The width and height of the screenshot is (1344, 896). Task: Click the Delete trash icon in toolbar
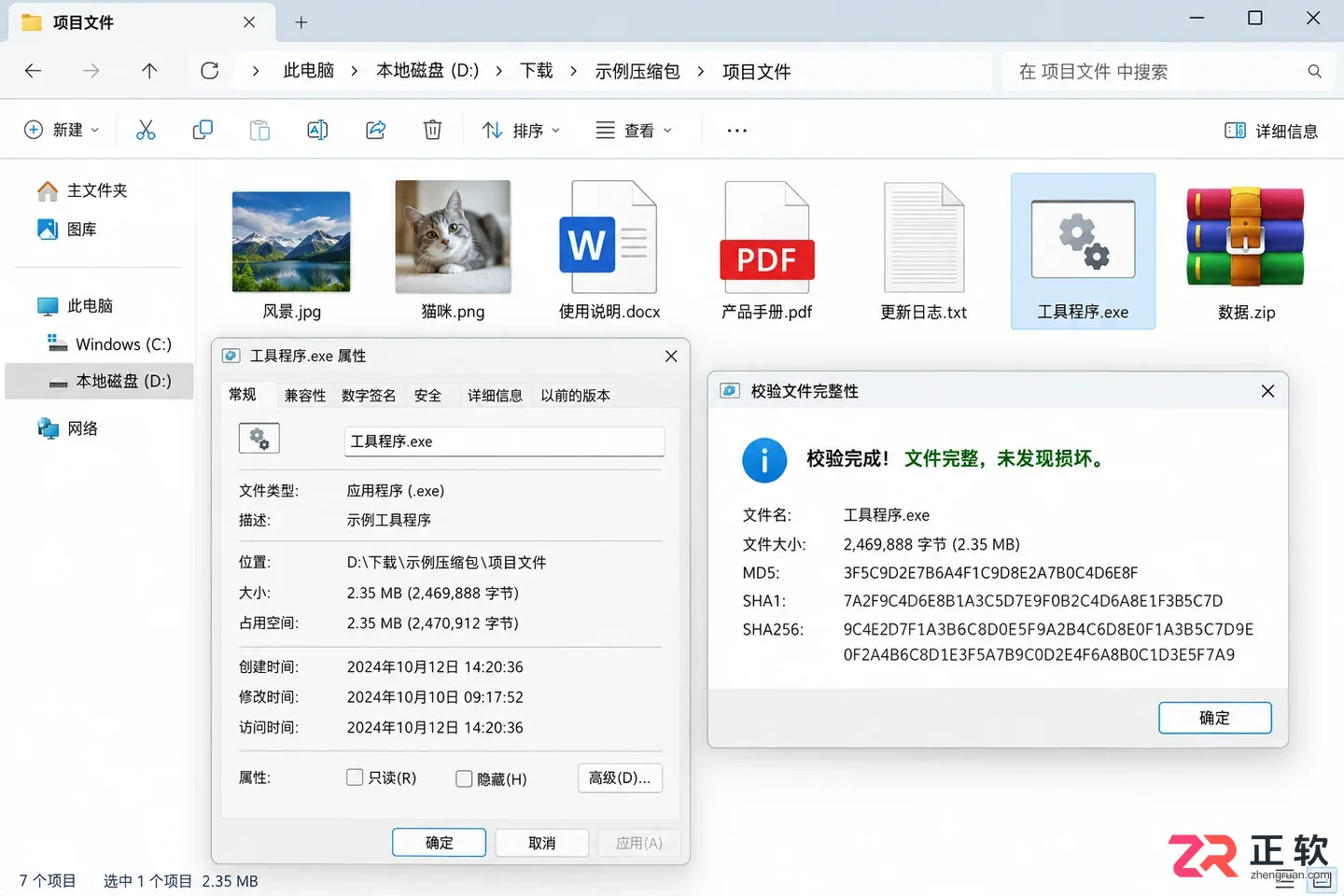(432, 131)
